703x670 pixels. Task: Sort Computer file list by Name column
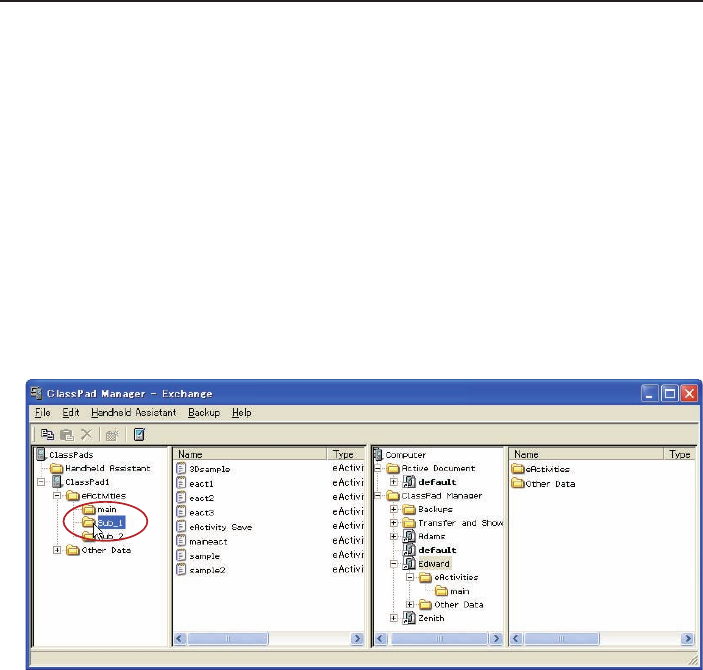click(586, 454)
